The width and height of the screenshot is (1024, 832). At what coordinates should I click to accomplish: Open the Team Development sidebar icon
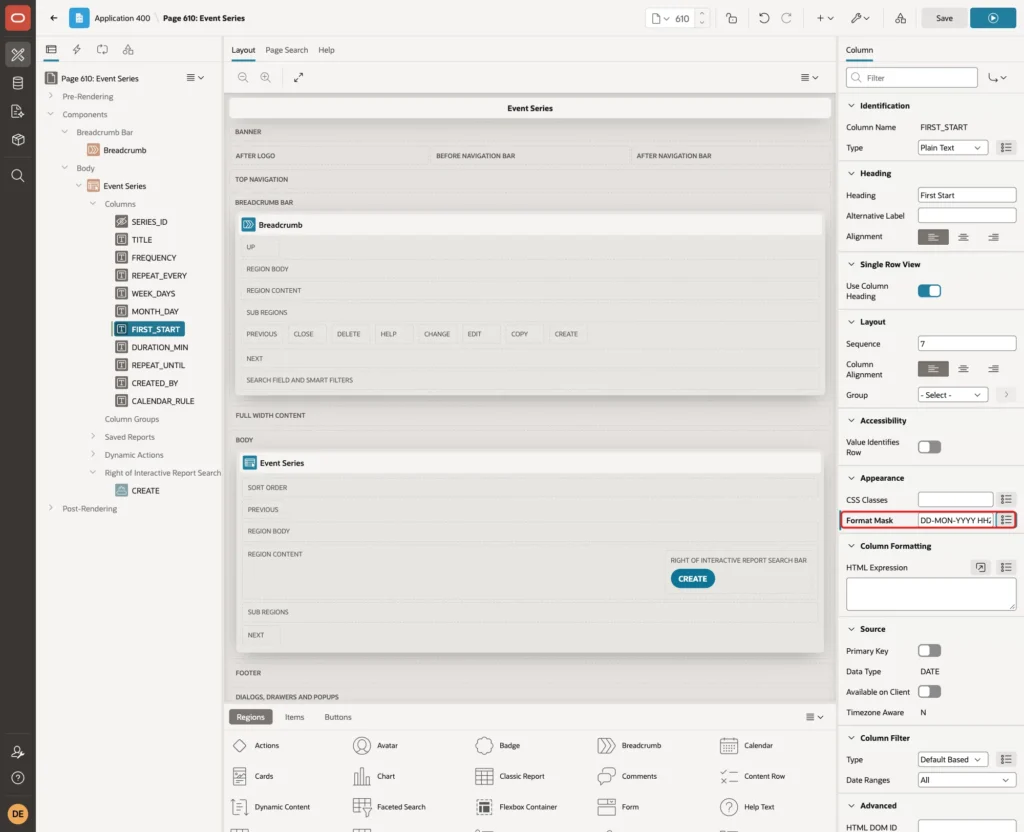(18, 111)
